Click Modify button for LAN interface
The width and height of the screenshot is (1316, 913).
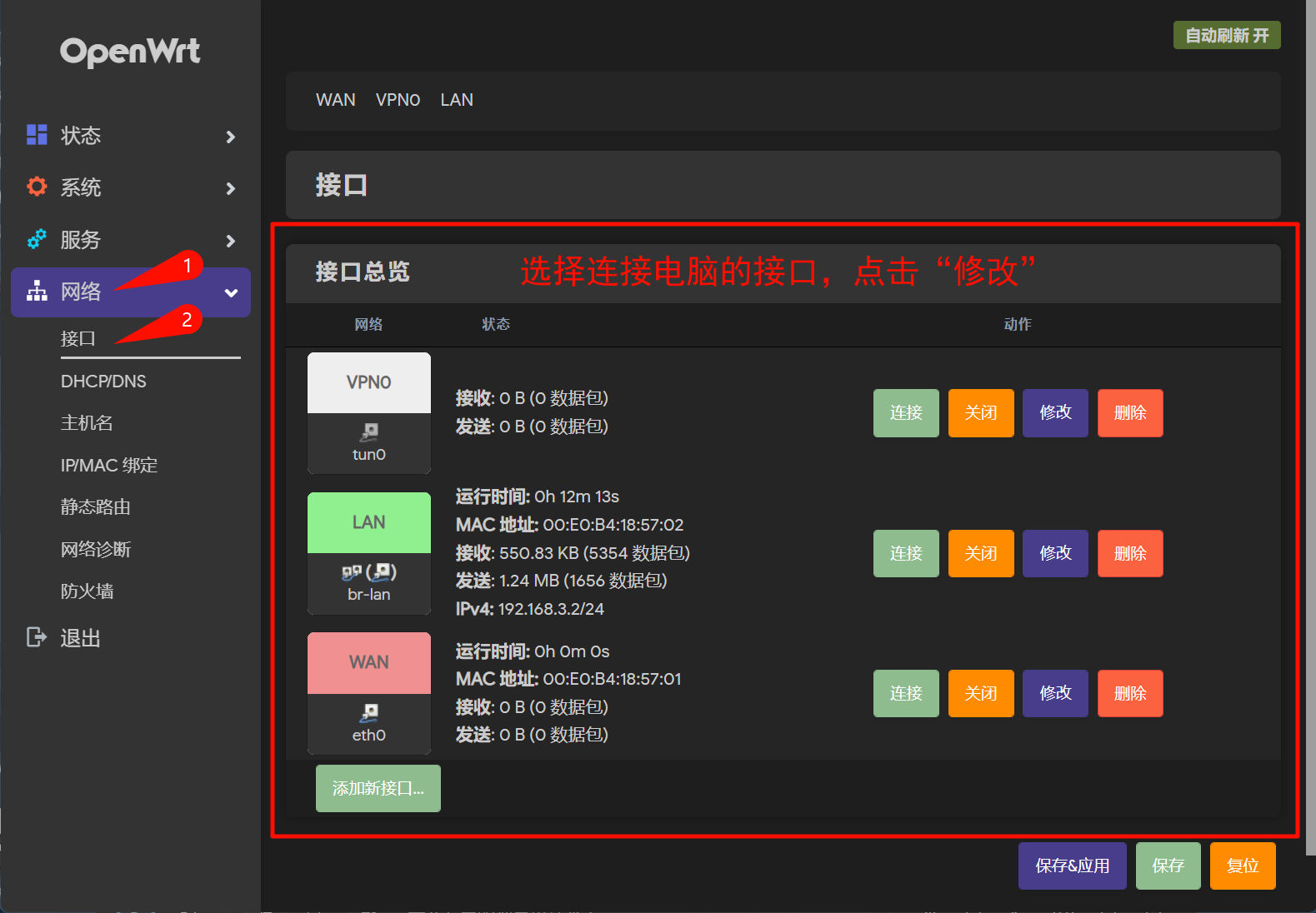click(x=1055, y=553)
